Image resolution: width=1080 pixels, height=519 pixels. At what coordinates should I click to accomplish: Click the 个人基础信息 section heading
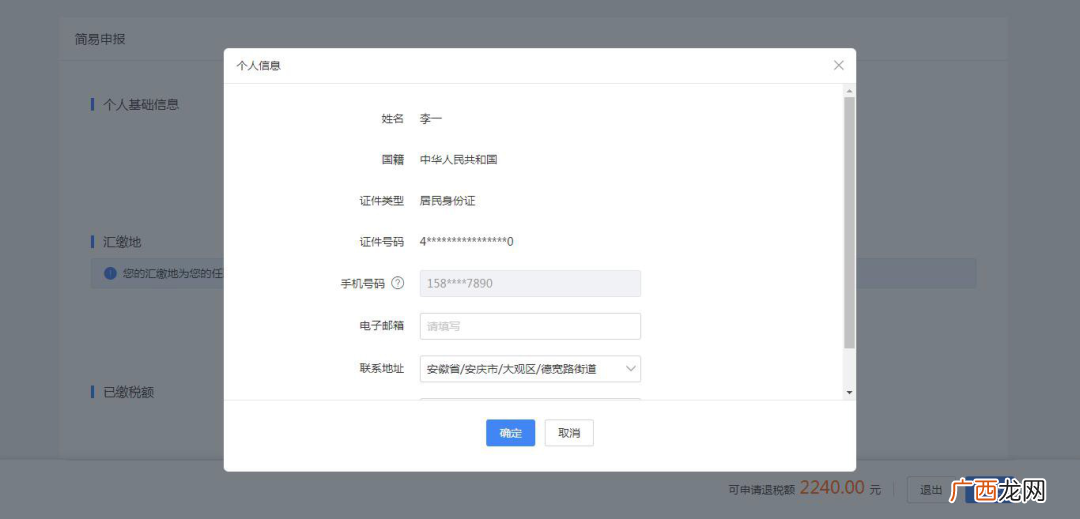[x=141, y=105]
